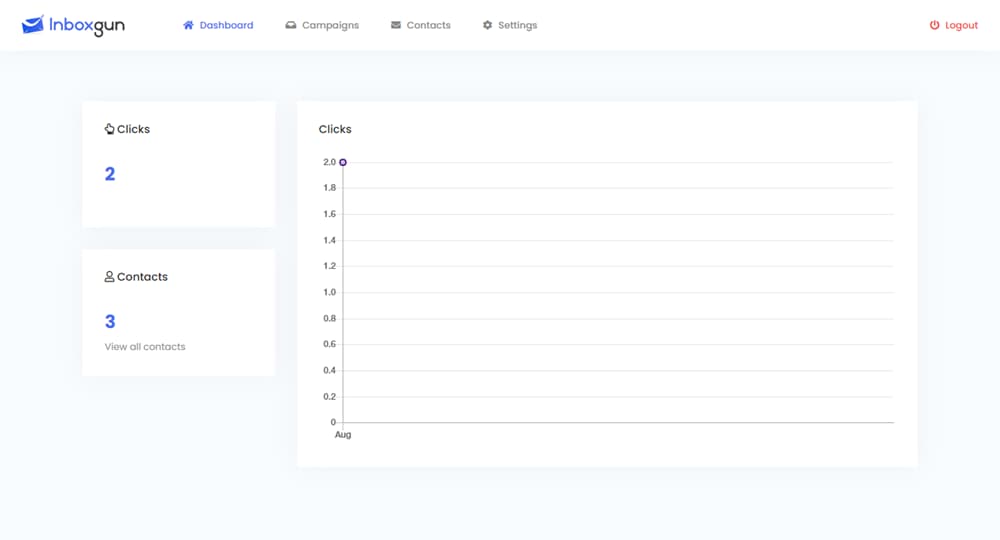Click the 1.8 y-axis label
The height and width of the screenshot is (540, 1000).
coord(329,187)
